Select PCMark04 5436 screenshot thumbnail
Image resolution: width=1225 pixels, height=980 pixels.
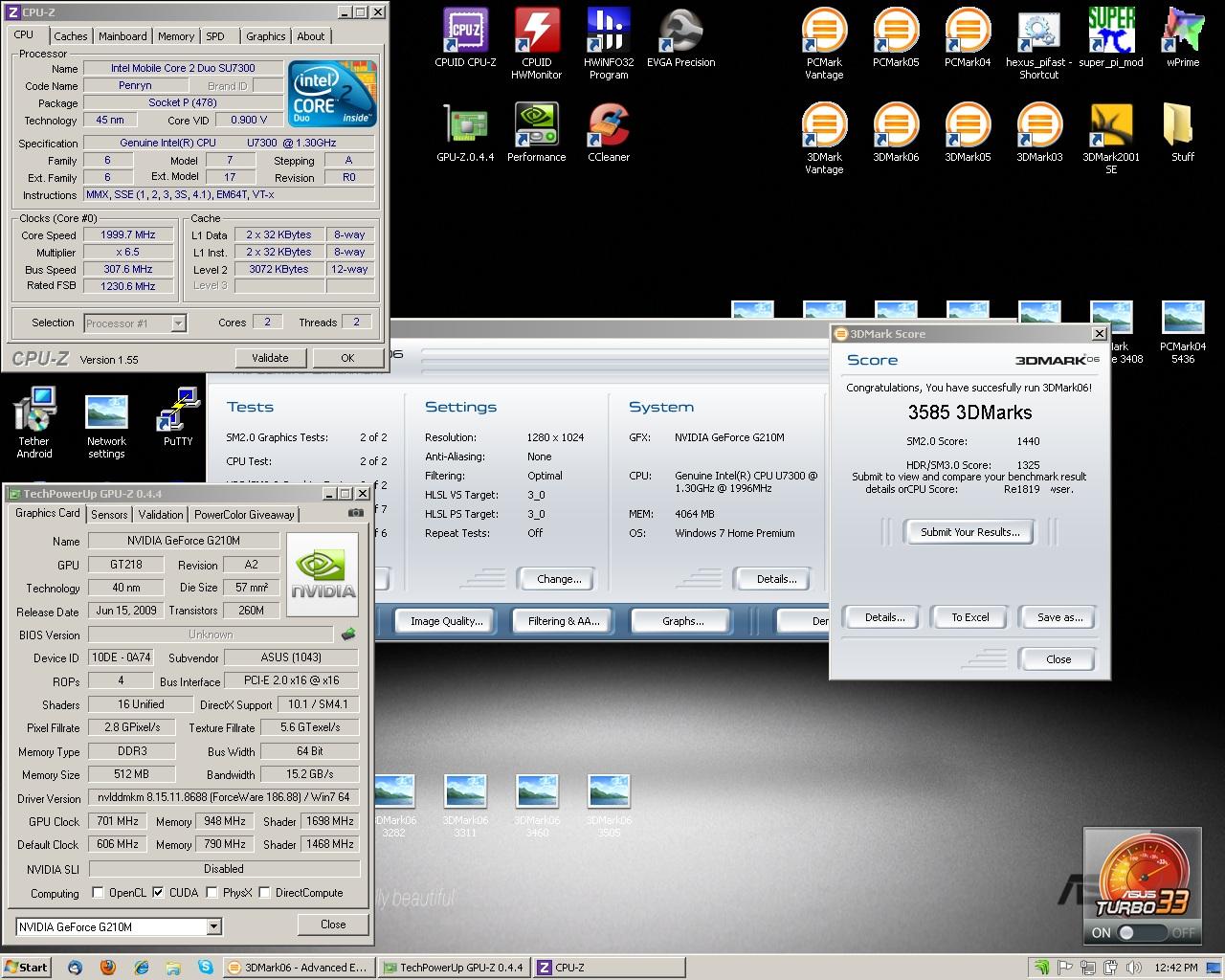[1183, 333]
